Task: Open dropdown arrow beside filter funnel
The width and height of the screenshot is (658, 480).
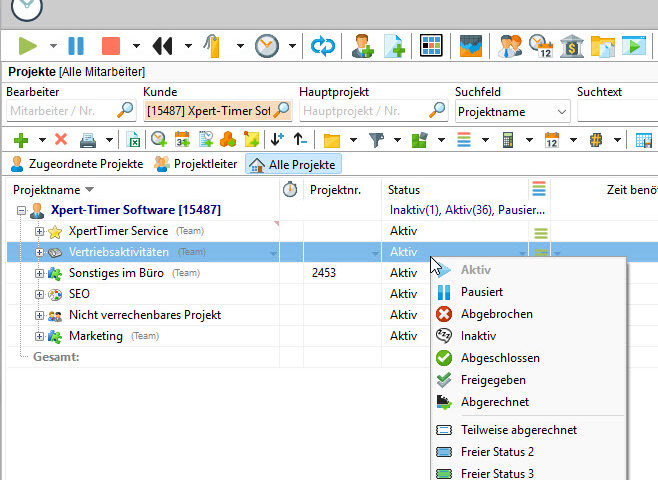Action: click(397, 140)
